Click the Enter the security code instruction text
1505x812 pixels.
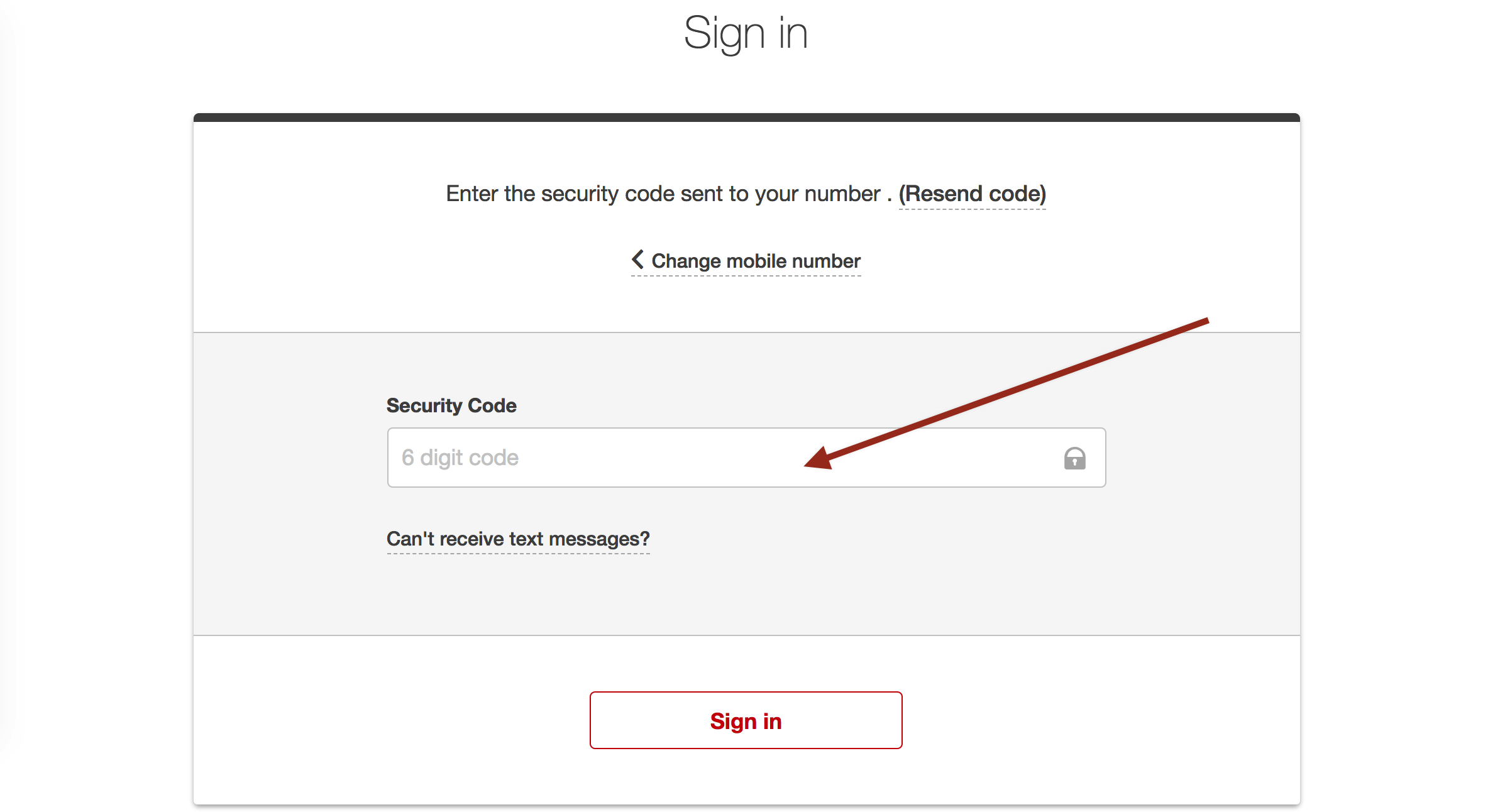(x=663, y=194)
